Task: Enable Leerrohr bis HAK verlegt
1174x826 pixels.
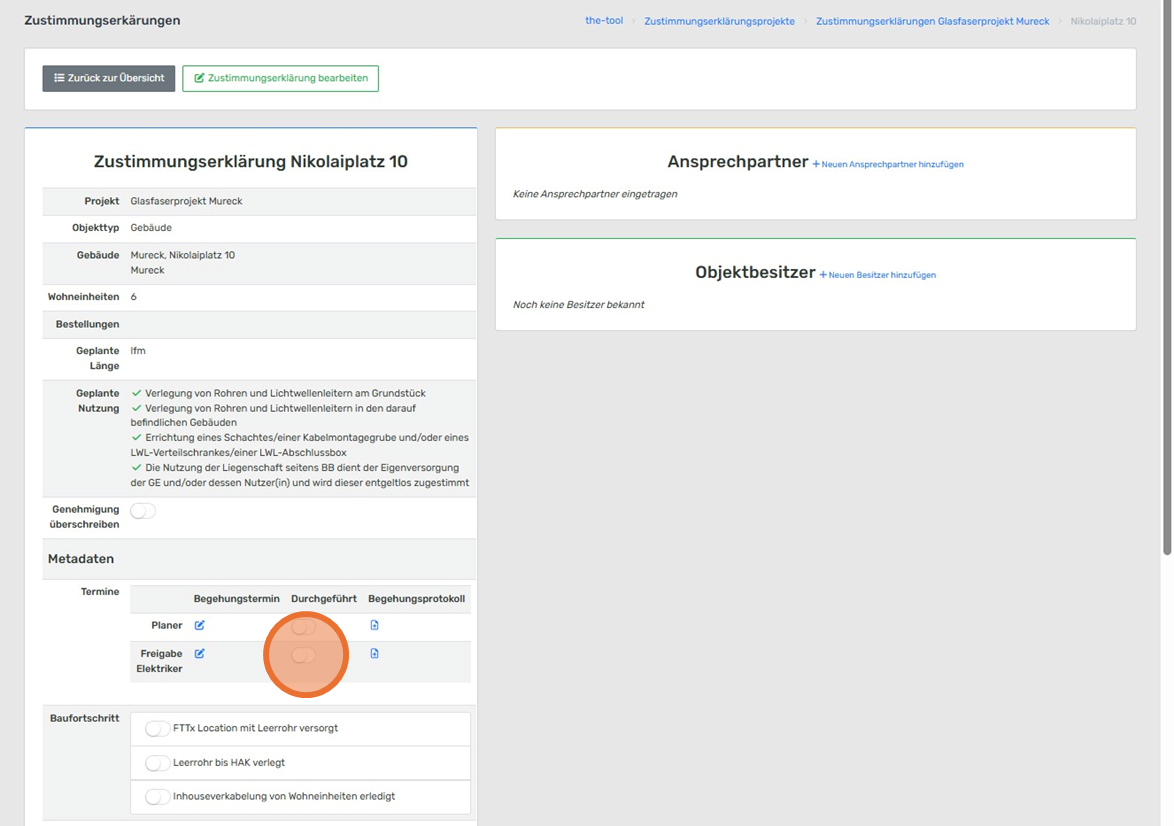Action: (158, 763)
